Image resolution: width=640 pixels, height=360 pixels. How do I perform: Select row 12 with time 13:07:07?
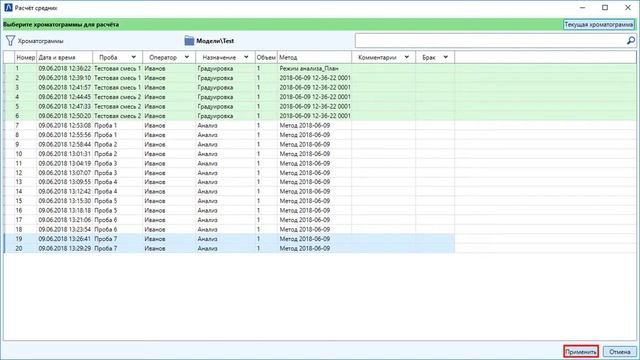229,173
